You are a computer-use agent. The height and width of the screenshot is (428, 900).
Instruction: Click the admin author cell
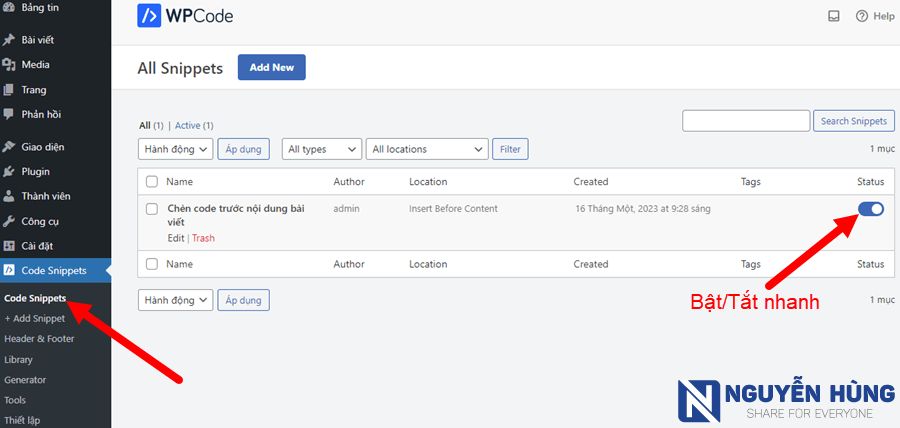tap(346, 209)
